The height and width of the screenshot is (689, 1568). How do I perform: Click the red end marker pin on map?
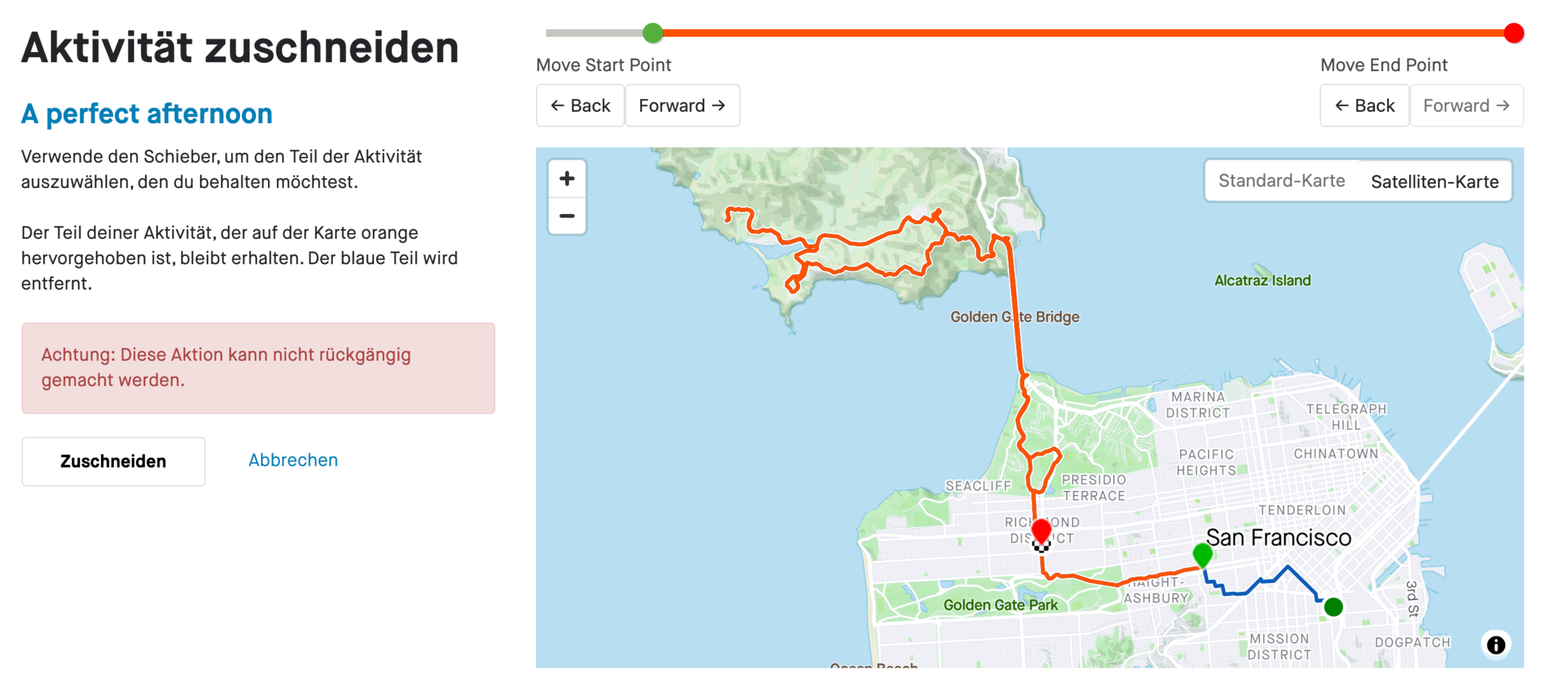pyautogui.click(x=1042, y=530)
